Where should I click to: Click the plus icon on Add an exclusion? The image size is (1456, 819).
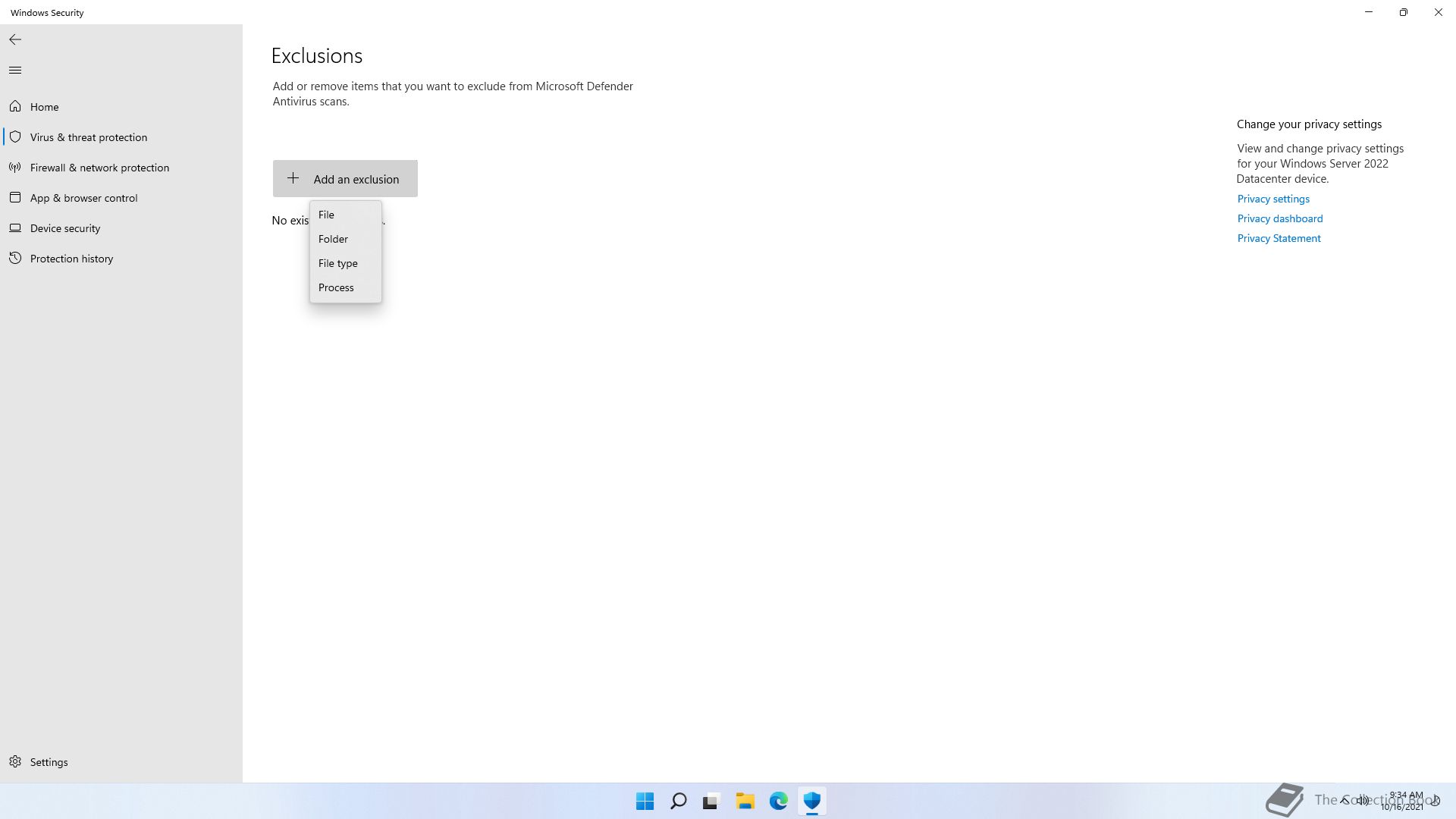point(293,178)
